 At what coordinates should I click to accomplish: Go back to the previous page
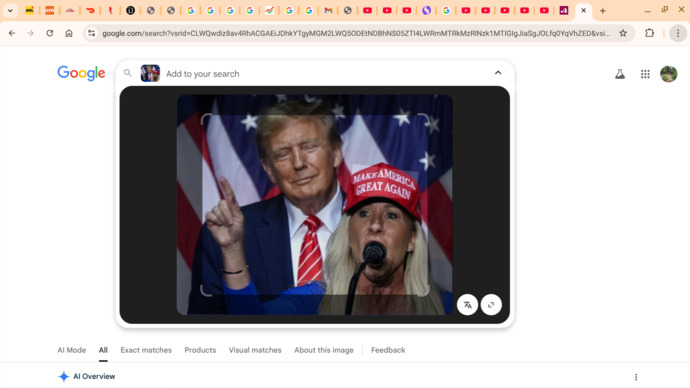[x=12, y=33]
